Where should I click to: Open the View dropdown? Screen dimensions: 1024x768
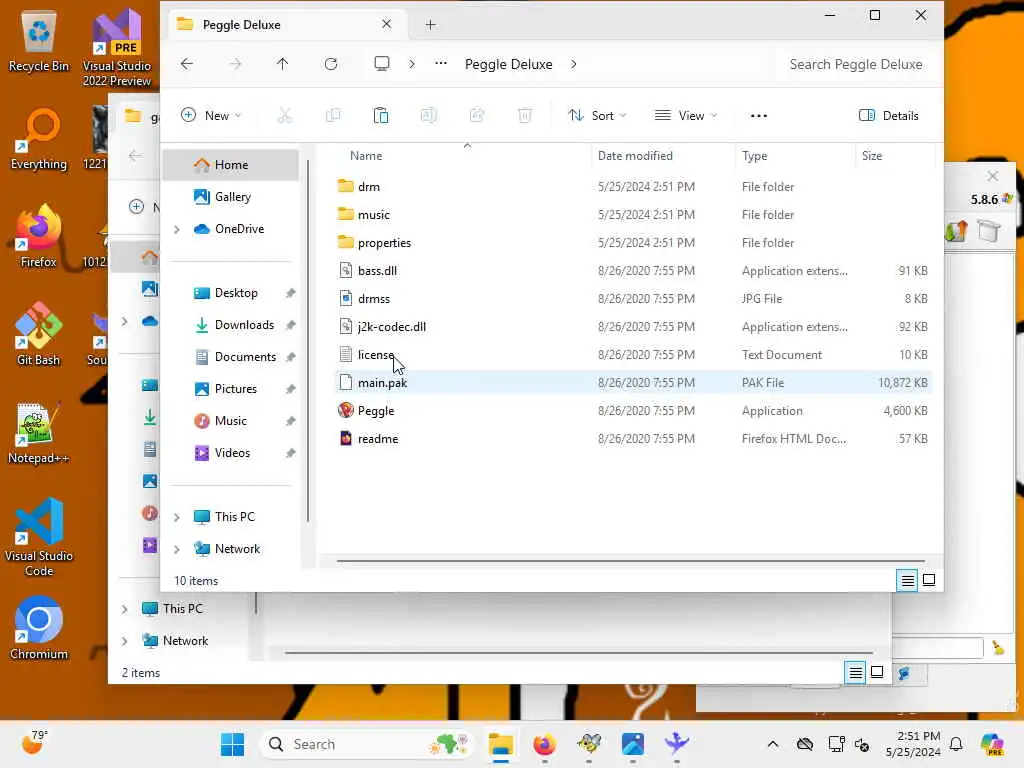click(686, 116)
